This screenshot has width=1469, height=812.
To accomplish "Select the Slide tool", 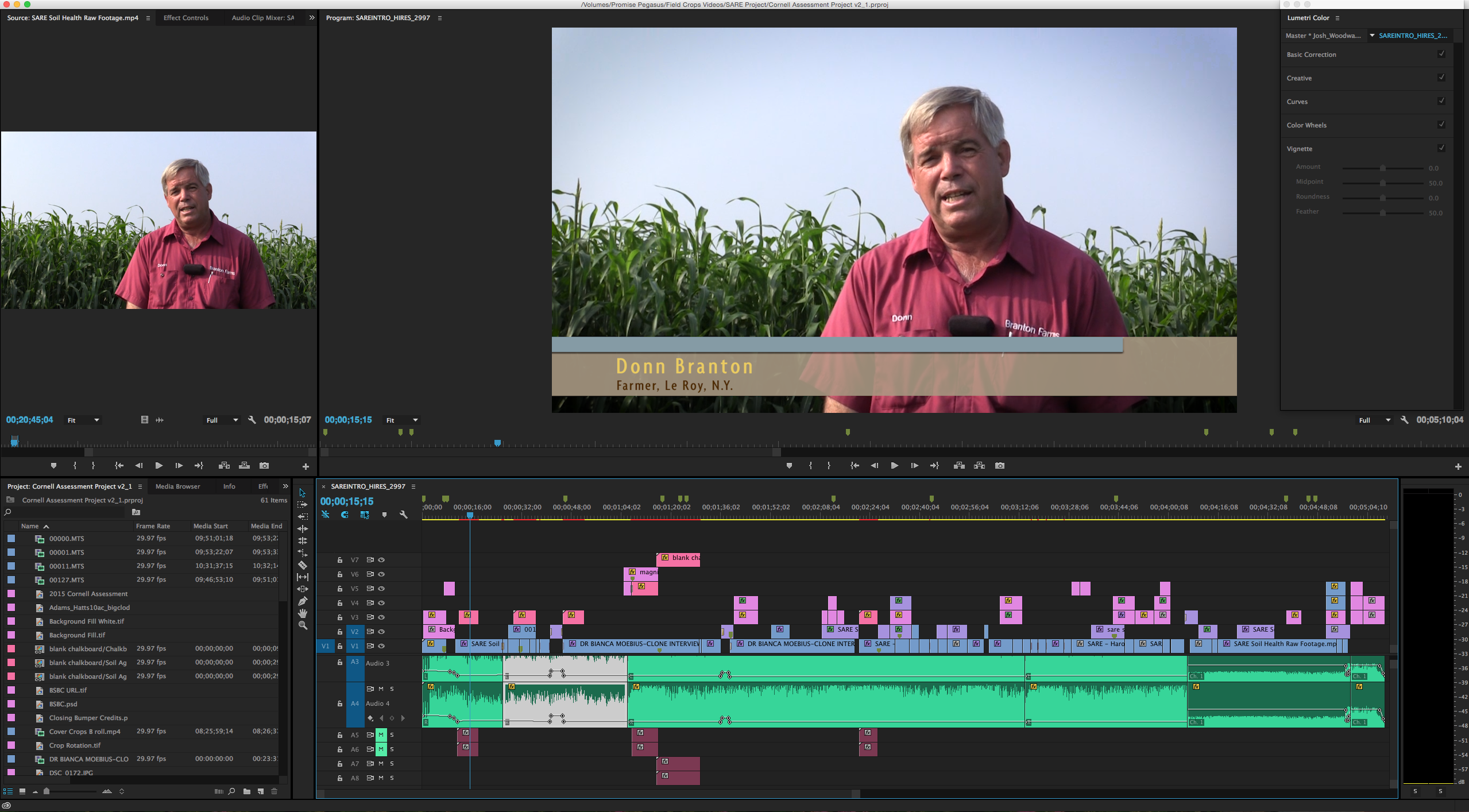I will pyautogui.click(x=302, y=589).
